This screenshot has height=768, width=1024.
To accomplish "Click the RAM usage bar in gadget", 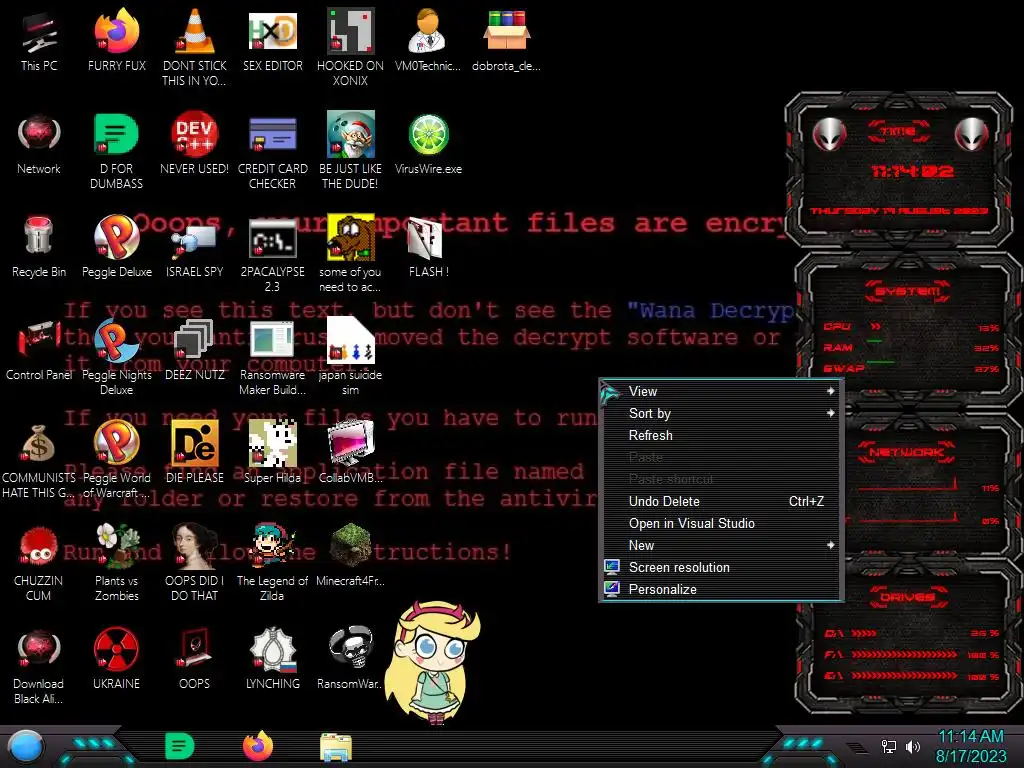I will pos(911,347).
